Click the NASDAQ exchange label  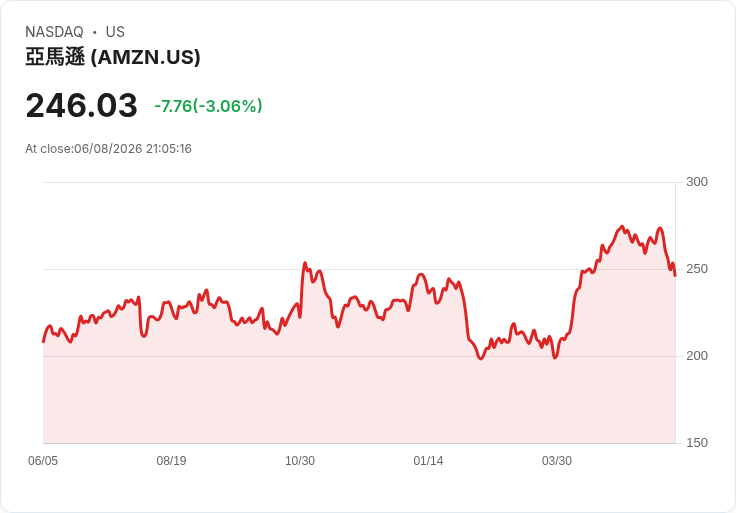pyautogui.click(x=54, y=32)
